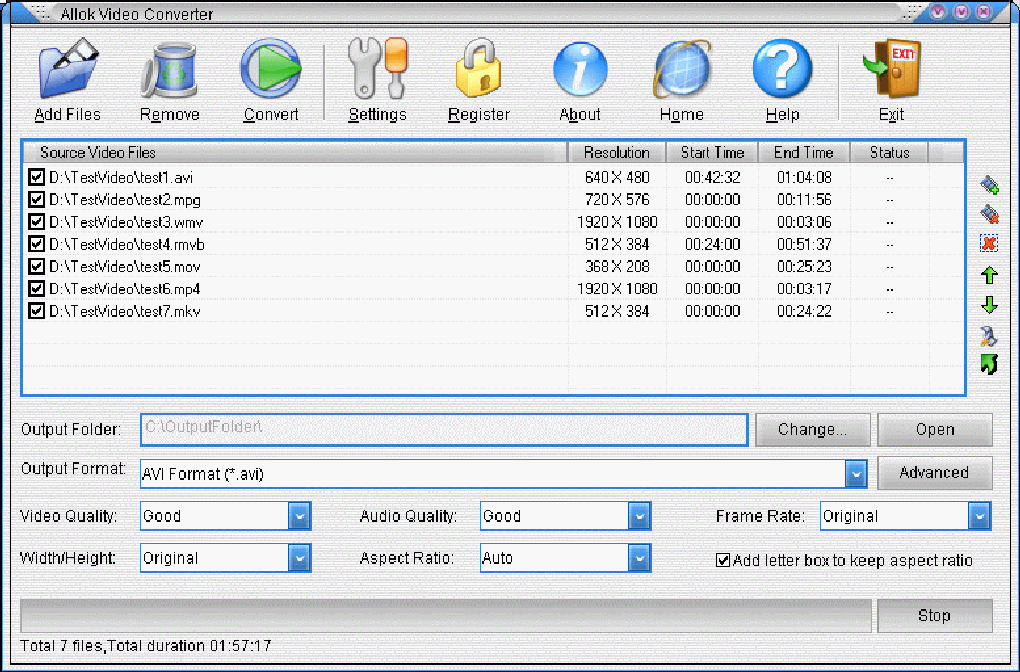The height and width of the screenshot is (672, 1020).
Task: Open Advanced format options
Action: [x=935, y=472]
